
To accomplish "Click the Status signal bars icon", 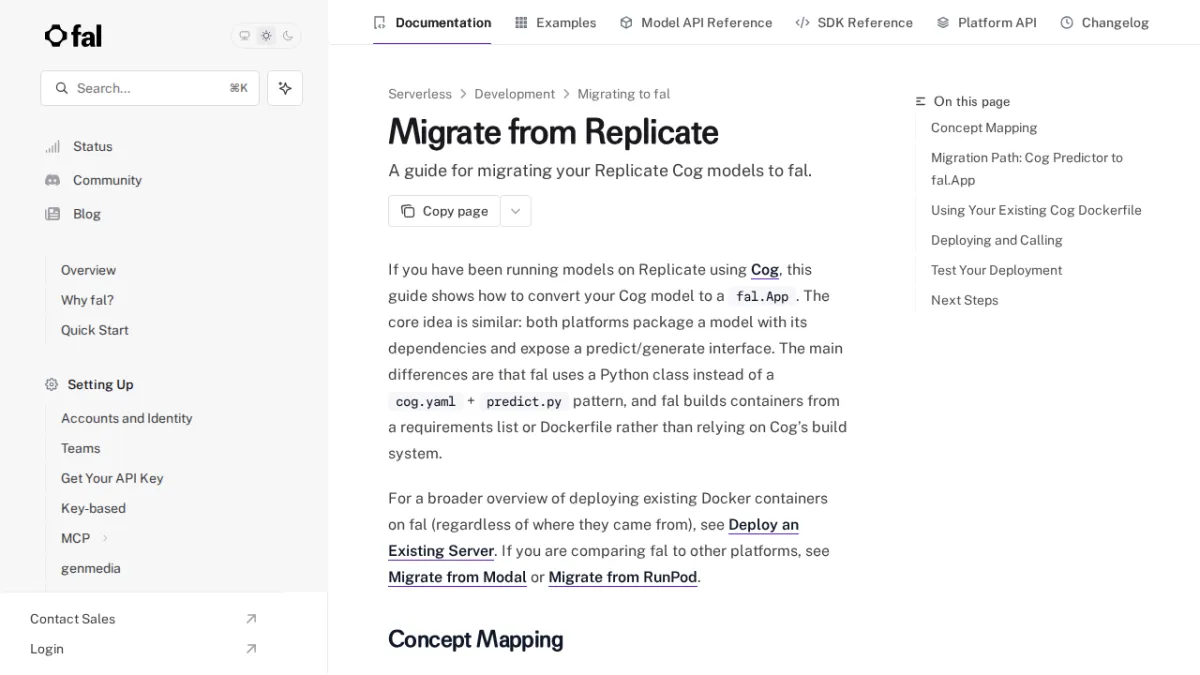I will [x=52, y=146].
